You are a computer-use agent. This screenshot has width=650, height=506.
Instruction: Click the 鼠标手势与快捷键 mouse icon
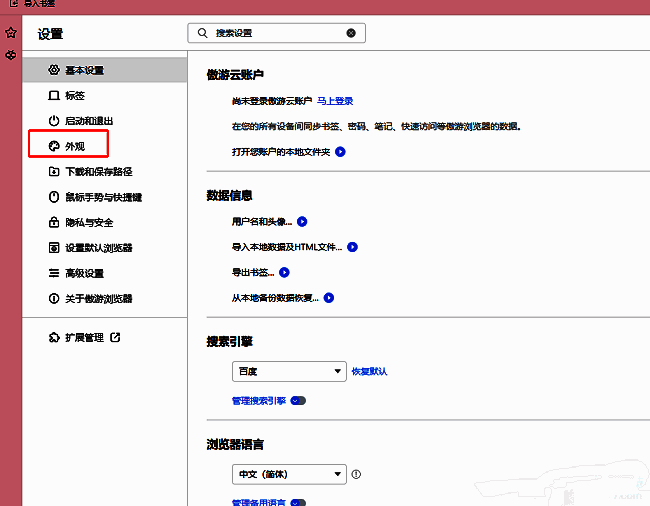click(x=54, y=197)
